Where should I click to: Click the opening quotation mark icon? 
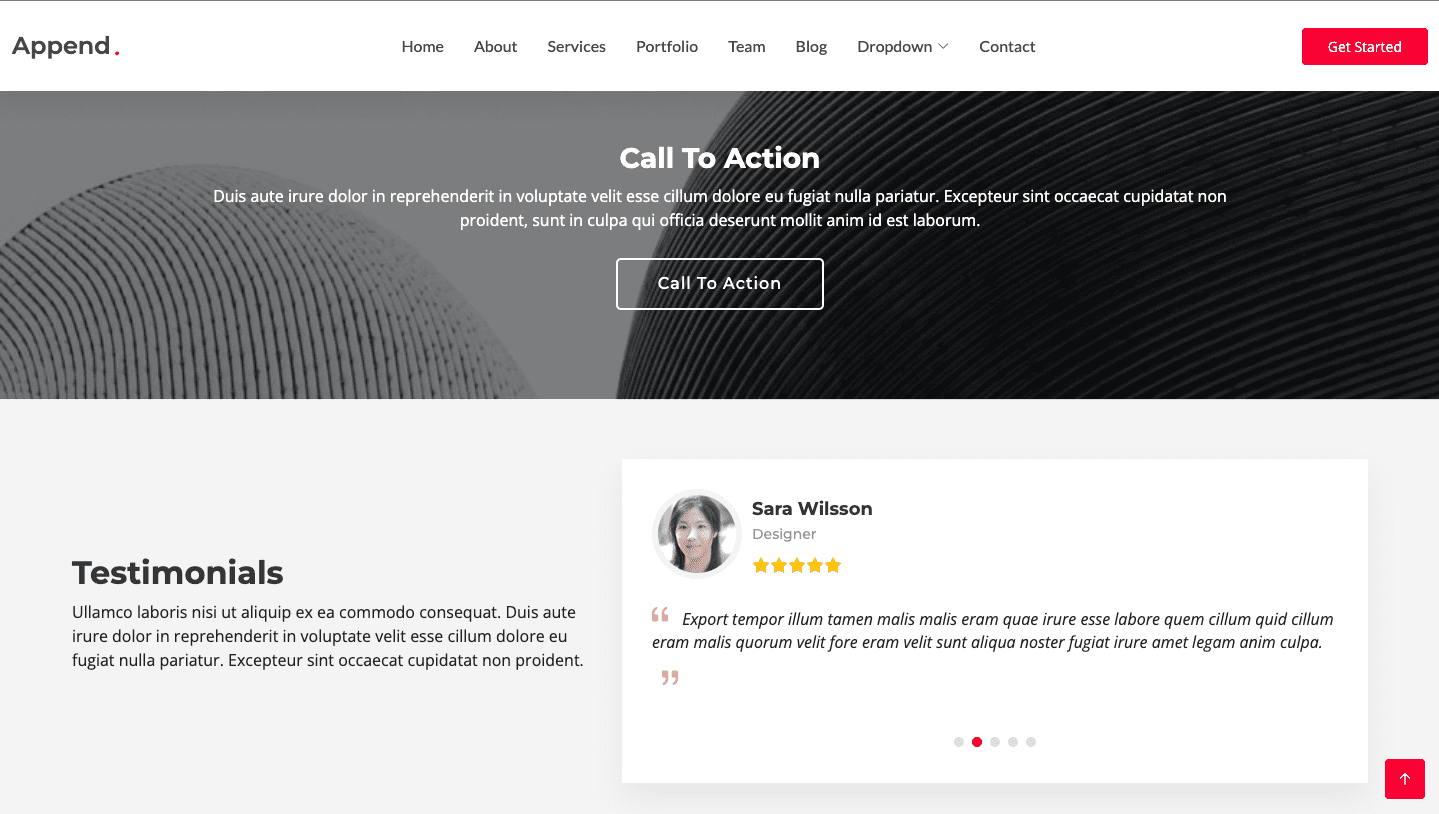[660, 615]
